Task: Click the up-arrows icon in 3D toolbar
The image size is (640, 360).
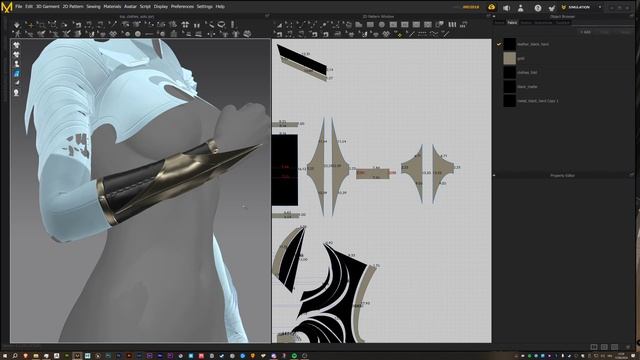Action: (185, 25)
